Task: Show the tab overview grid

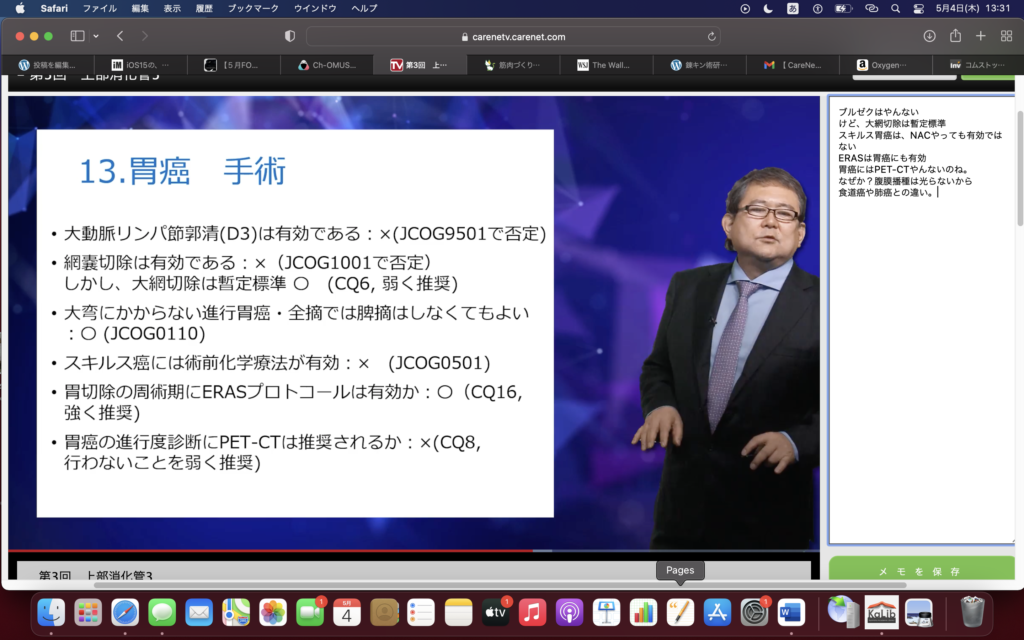Action: tap(1006, 36)
